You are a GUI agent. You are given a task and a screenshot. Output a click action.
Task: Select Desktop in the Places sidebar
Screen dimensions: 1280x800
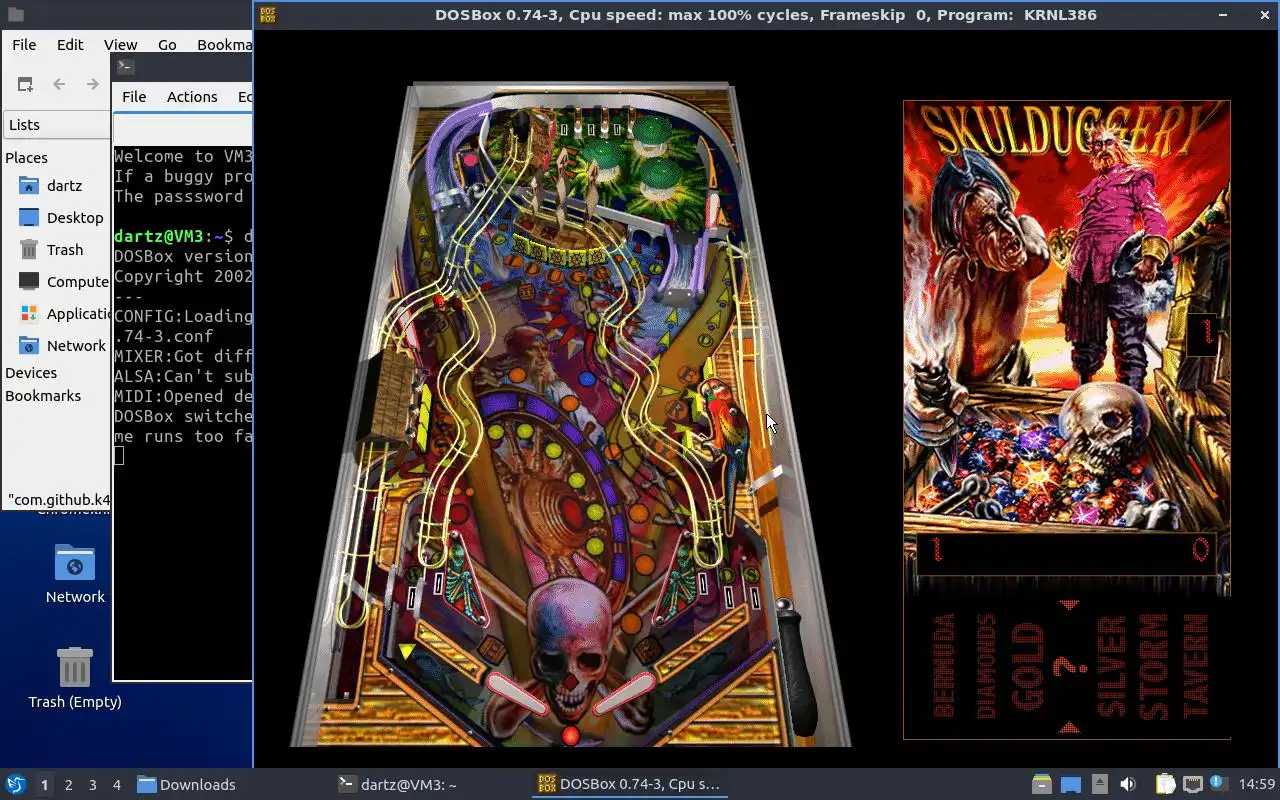click(x=56, y=218)
